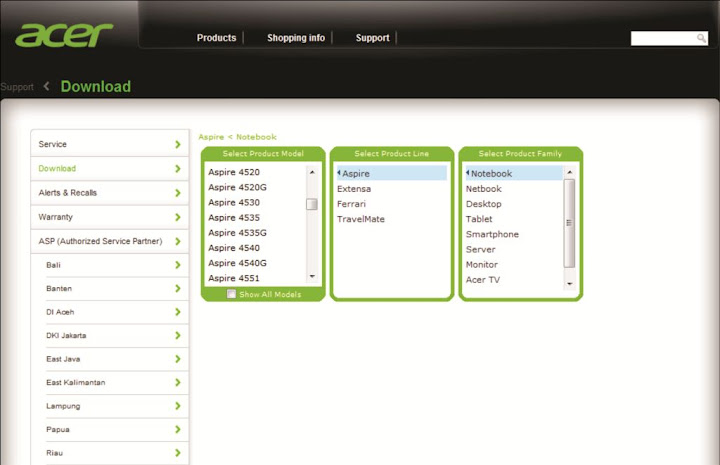Select Monitor product family
This screenshot has width=720, height=465.
[482, 264]
